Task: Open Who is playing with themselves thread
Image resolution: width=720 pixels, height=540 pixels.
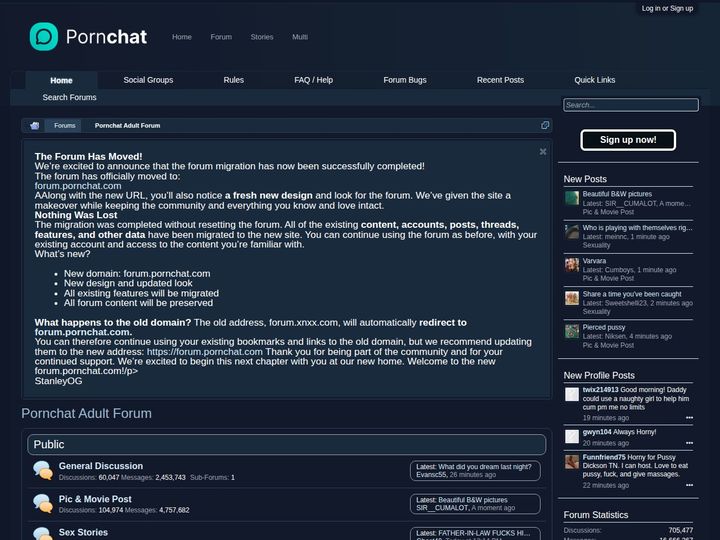Action: click(637, 227)
